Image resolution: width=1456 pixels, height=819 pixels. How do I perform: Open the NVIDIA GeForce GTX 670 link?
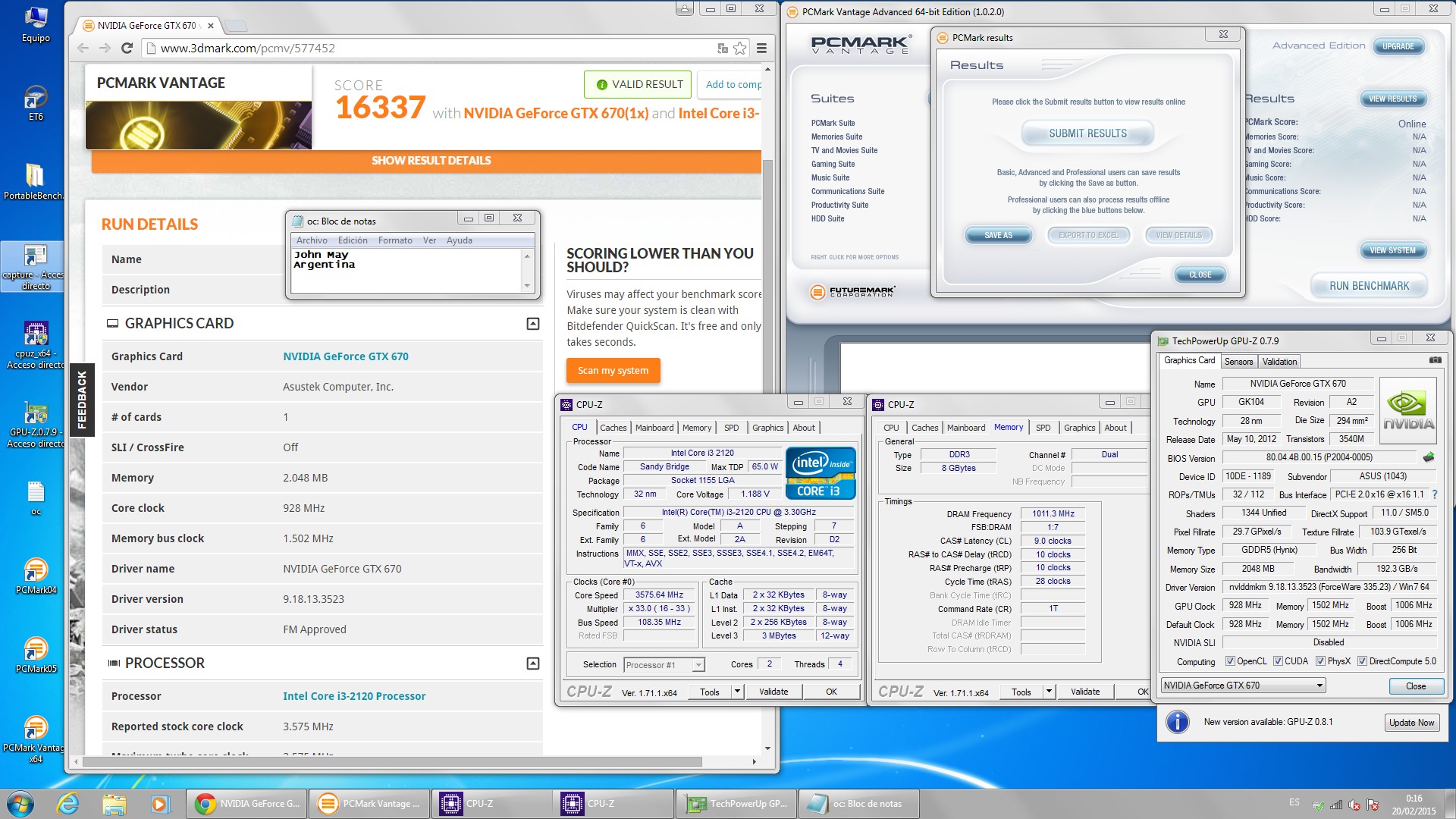(x=345, y=356)
